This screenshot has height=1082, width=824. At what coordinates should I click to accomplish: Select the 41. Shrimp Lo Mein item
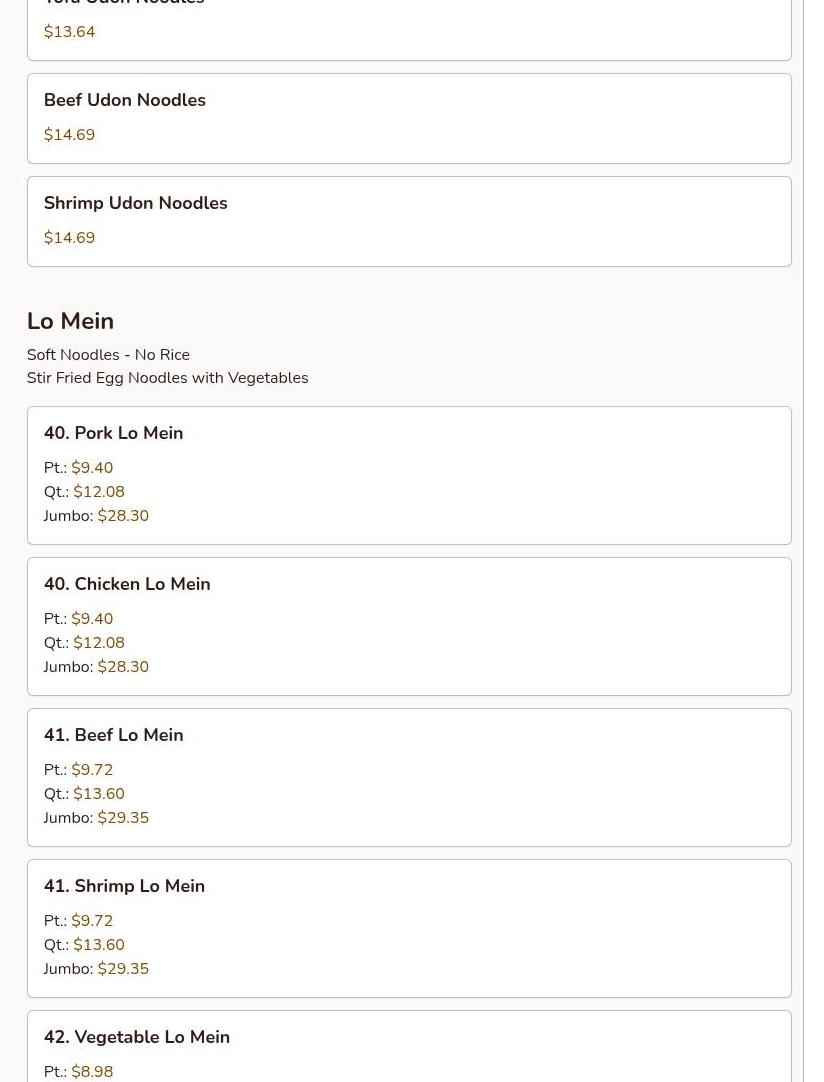pyautogui.click(x=409, y=929)
